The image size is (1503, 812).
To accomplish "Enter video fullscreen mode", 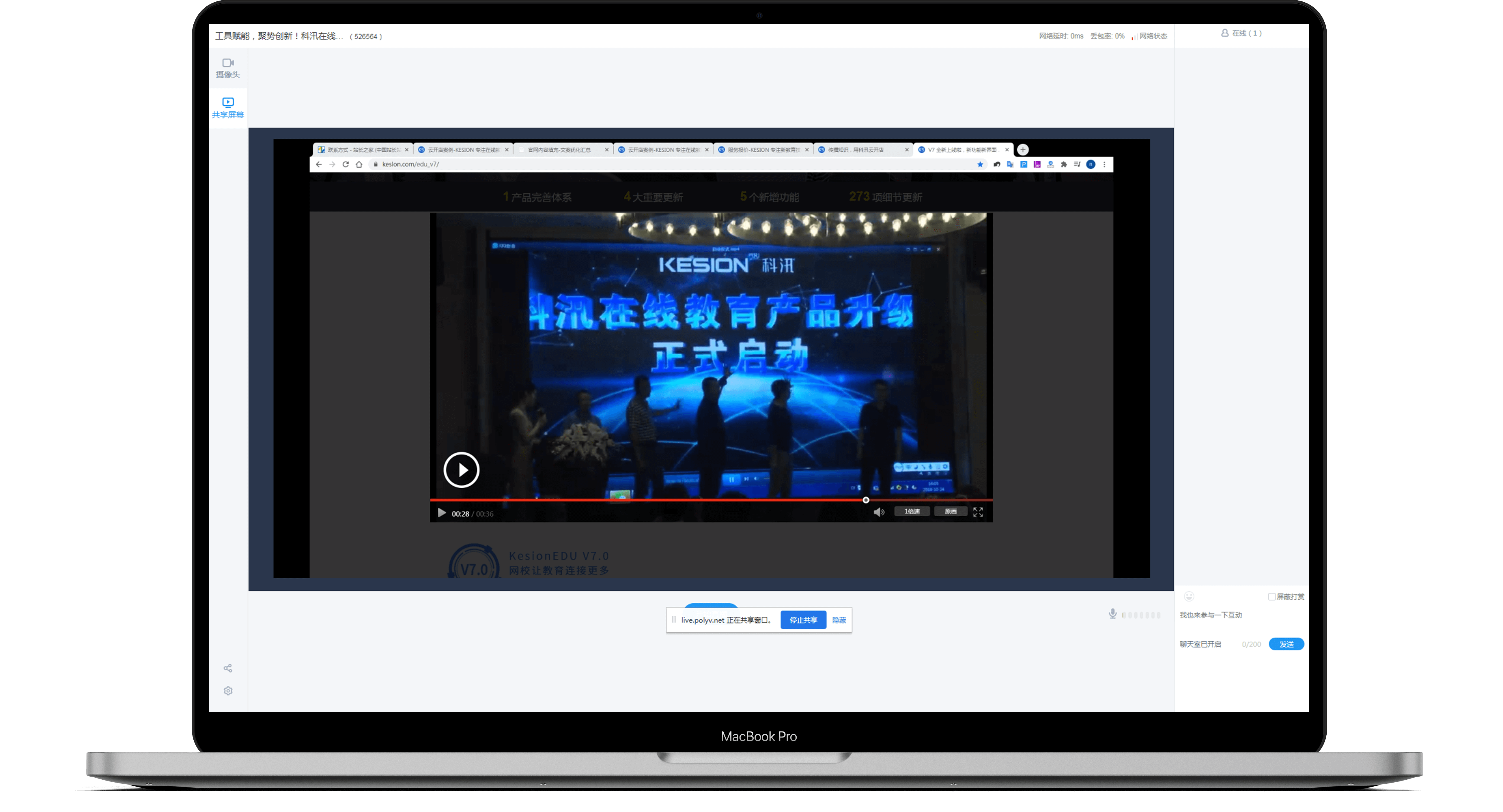I will coord(978,512).
